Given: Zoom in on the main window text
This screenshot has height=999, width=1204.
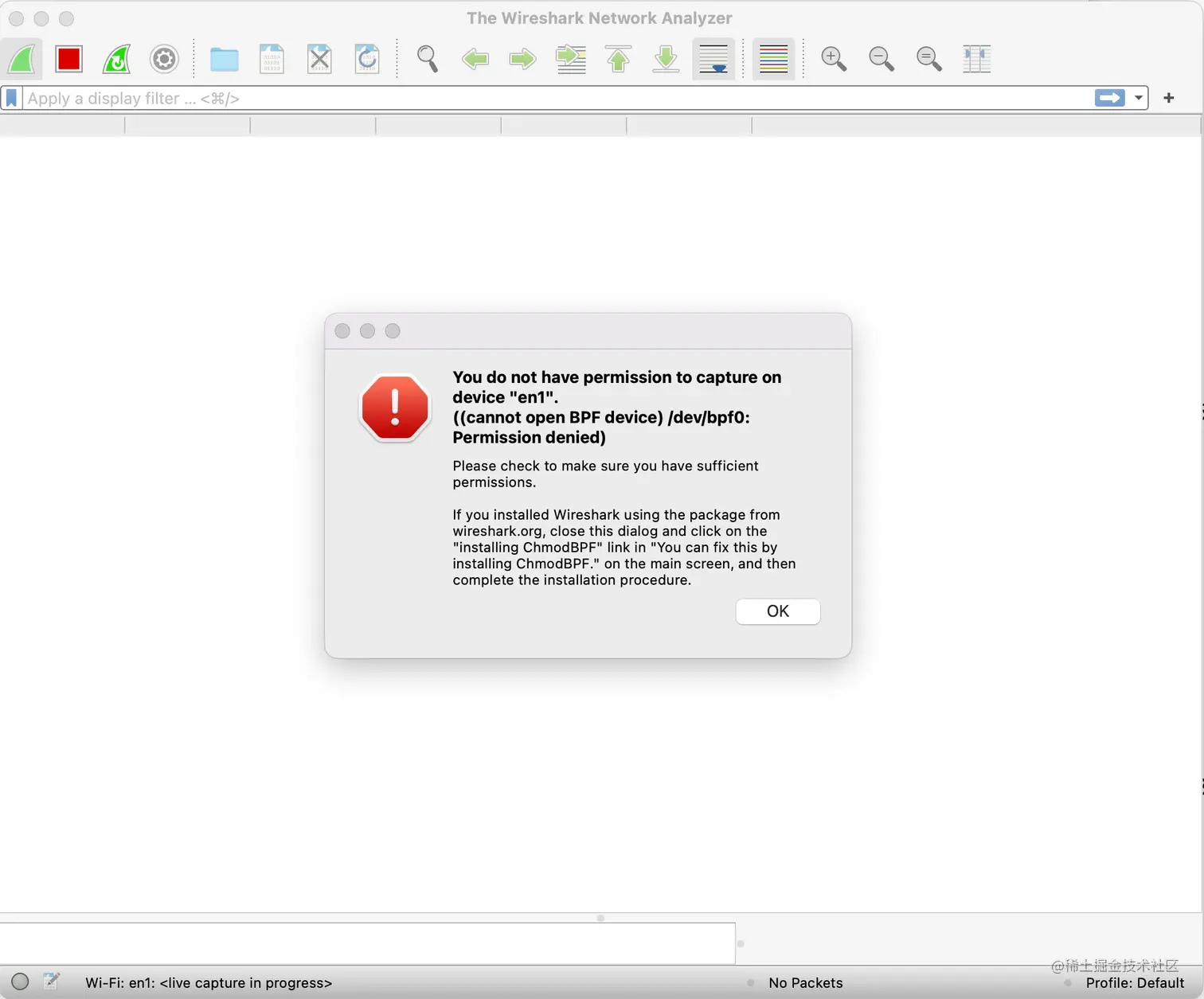Looking at the screenshot, I should click(834, 59).
